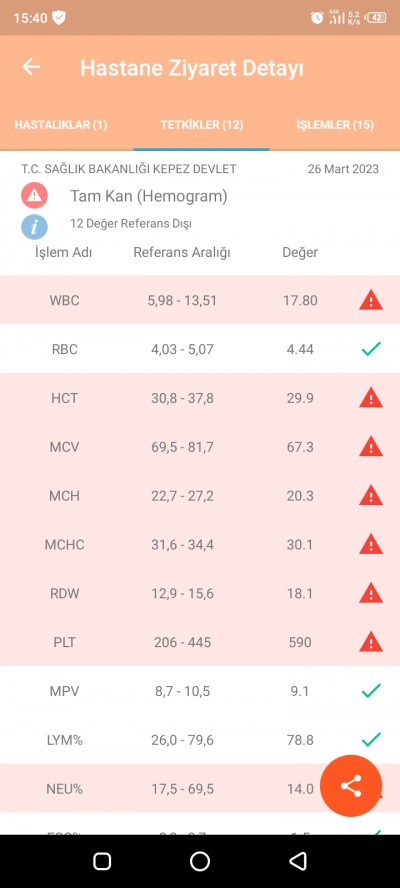Switch to the HASTALIKLAR (1) tab
This screenshot has height=888, width=400.
coord(61,125)
